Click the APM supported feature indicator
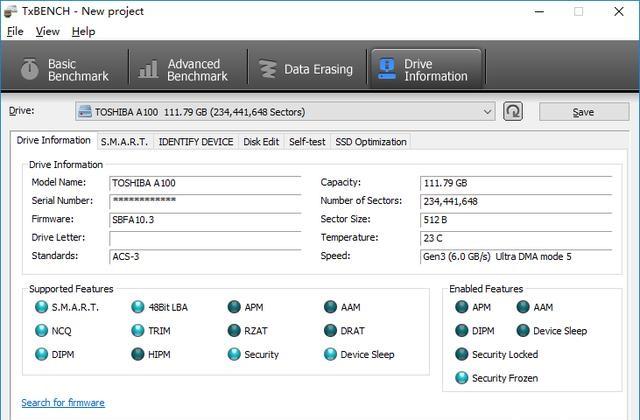The image size is (640, 420). coord(234,307)
